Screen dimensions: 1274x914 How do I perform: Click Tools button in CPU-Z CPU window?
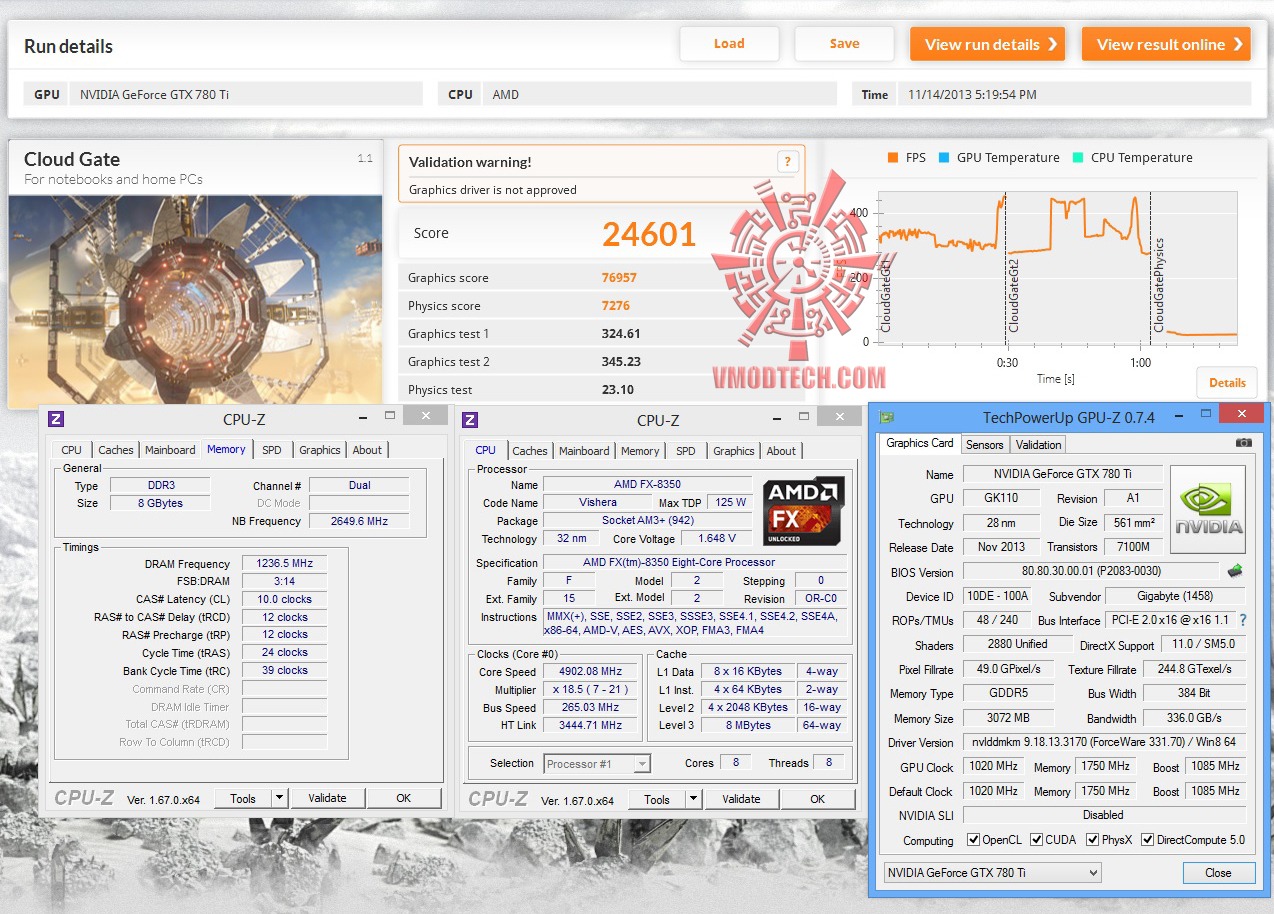click(657, 799)
